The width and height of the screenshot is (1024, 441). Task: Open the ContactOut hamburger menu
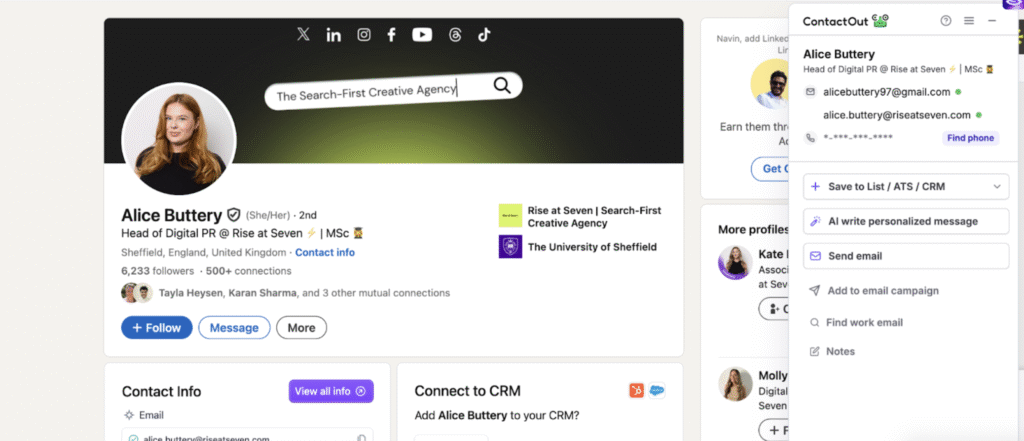[x=969, y=21]
